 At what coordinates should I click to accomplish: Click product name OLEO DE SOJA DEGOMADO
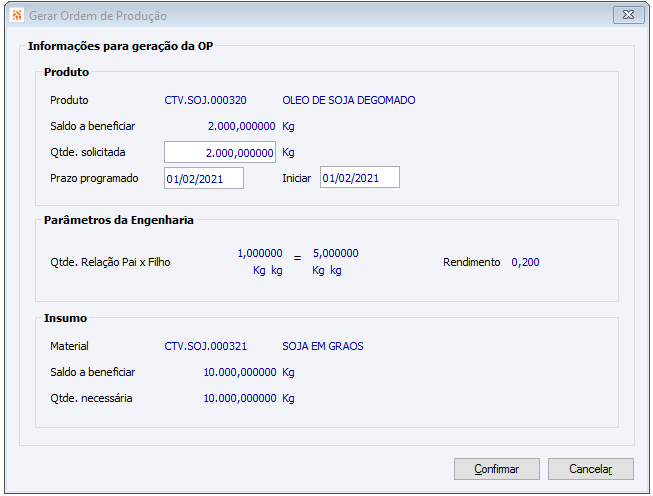[349, 100]
